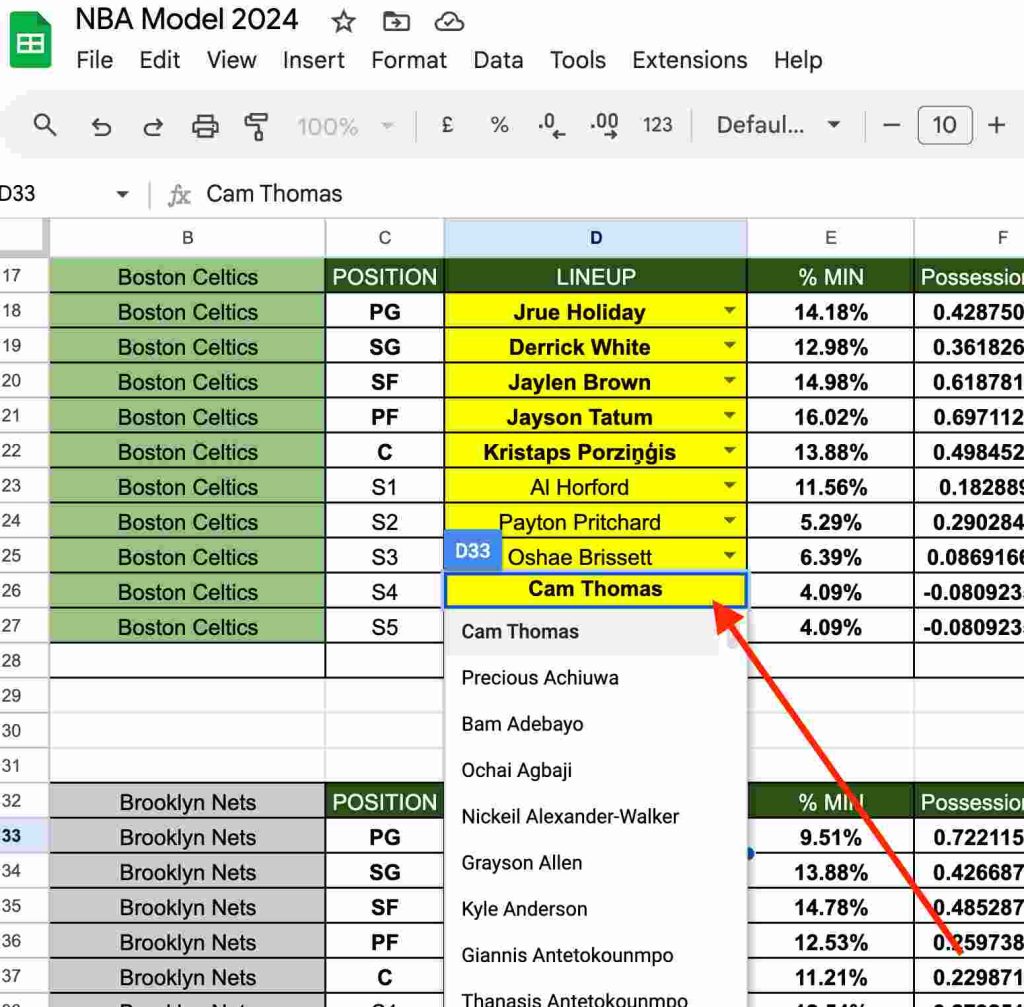
Task: Open the Edit menu
Action: [159, 60]
